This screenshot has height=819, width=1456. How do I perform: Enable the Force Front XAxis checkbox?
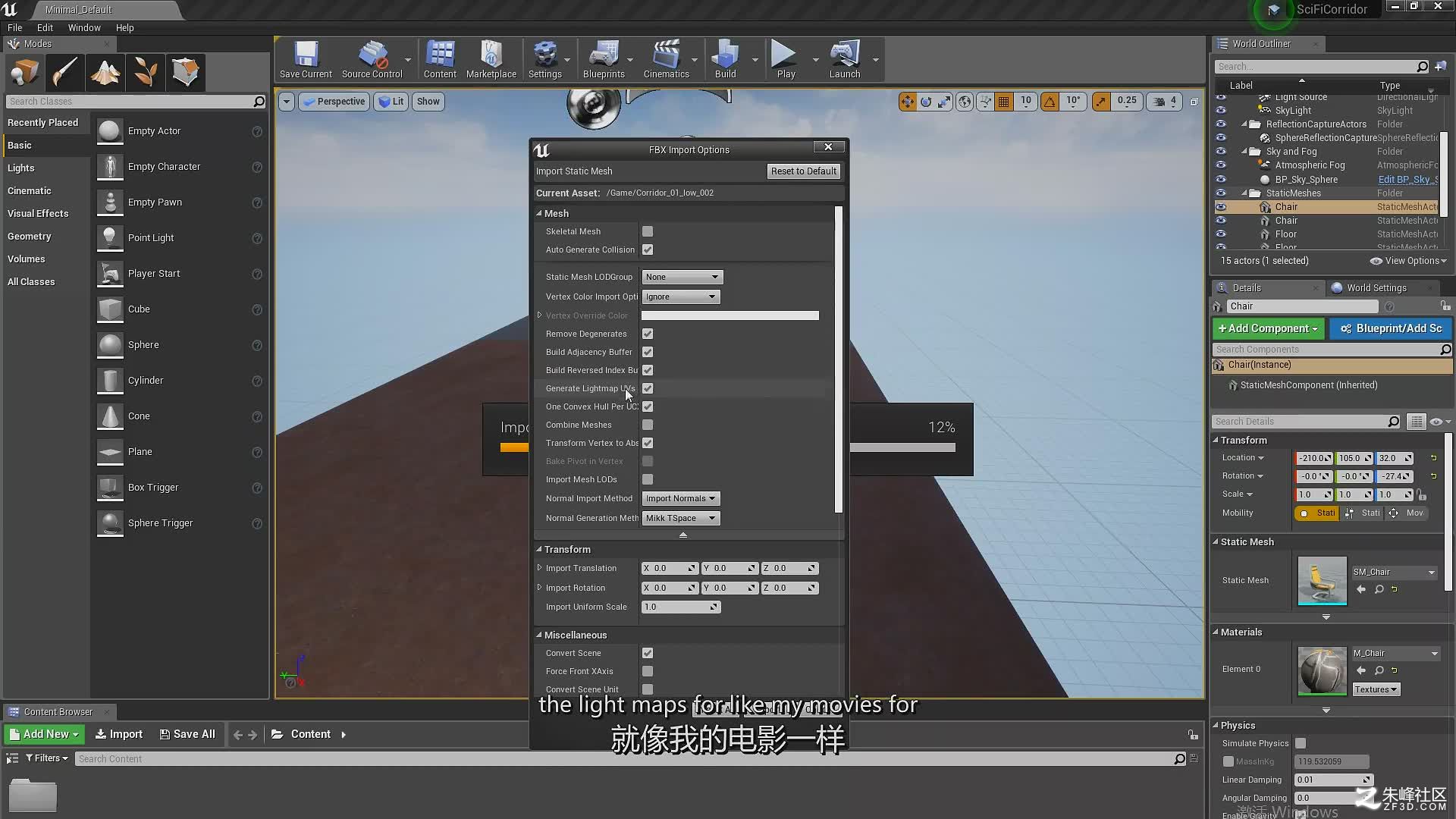point(647,671)
